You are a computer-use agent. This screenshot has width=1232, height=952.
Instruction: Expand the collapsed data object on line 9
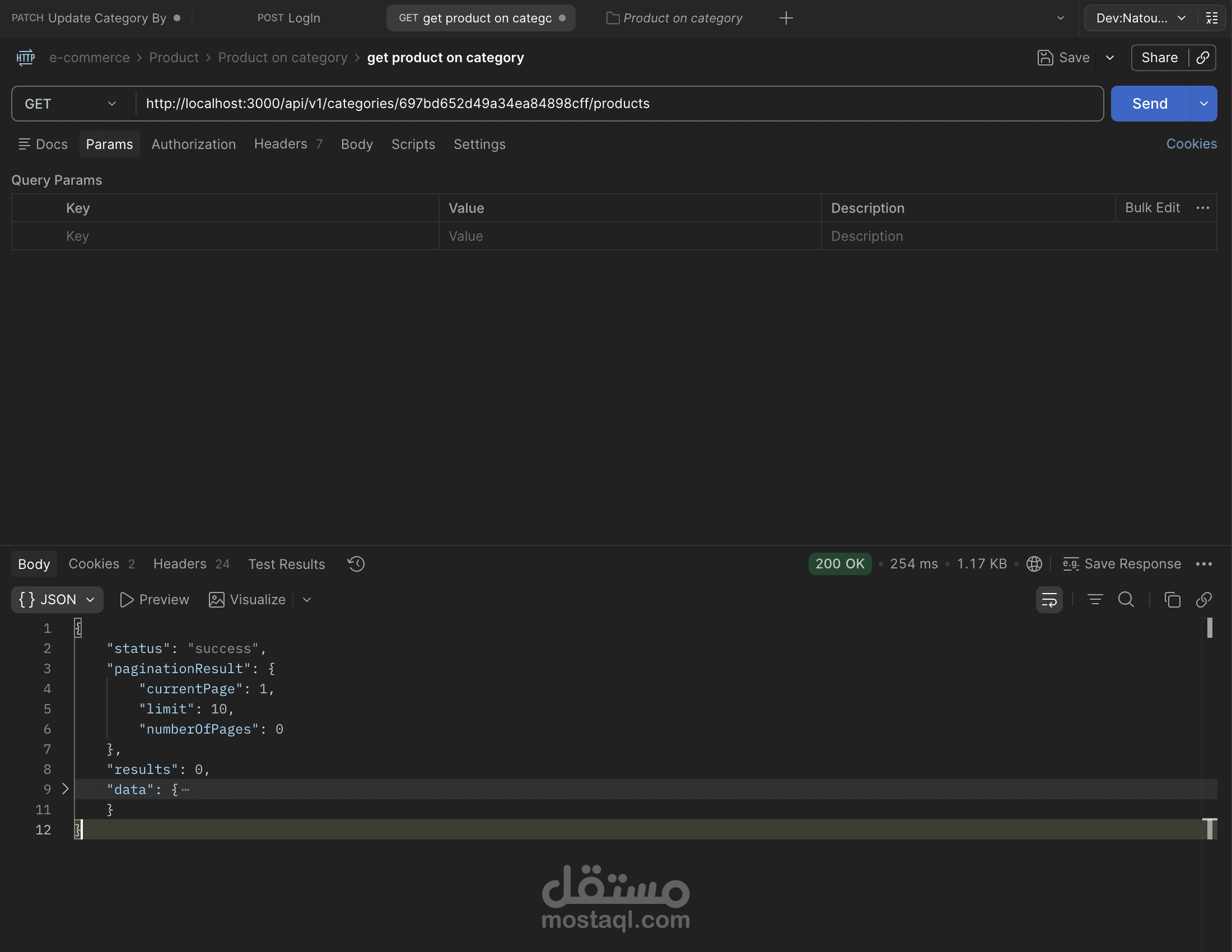click(65, 789)
